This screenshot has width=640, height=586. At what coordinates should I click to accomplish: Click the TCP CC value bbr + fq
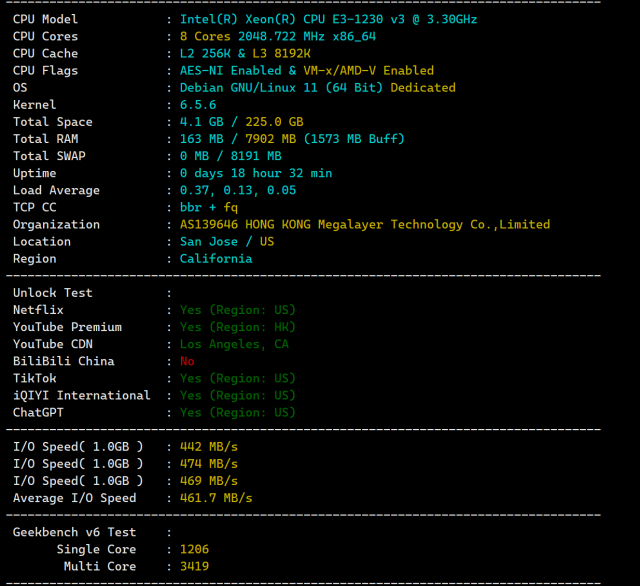point(209,208)
